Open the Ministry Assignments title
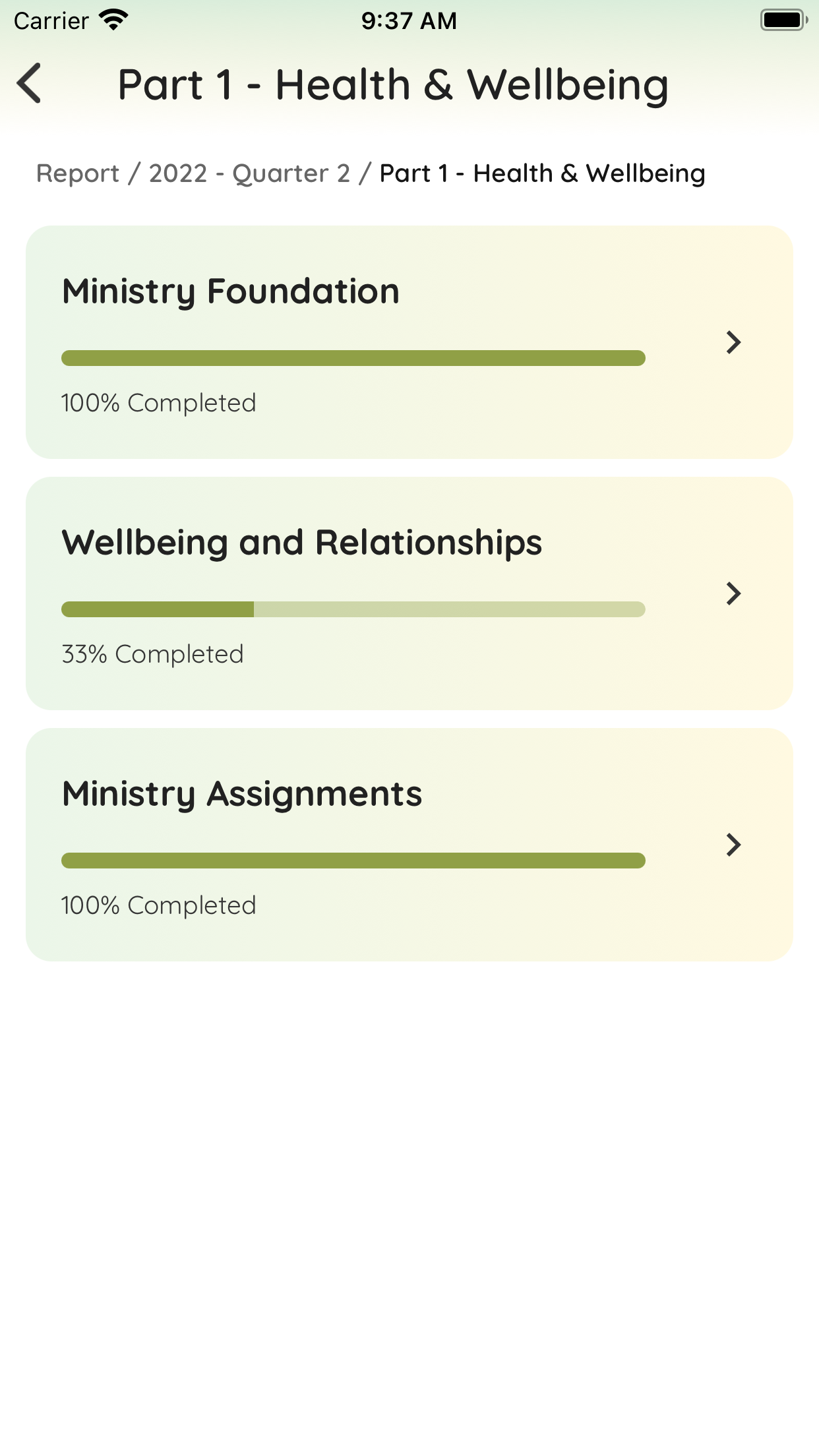 tap(242, 794)
